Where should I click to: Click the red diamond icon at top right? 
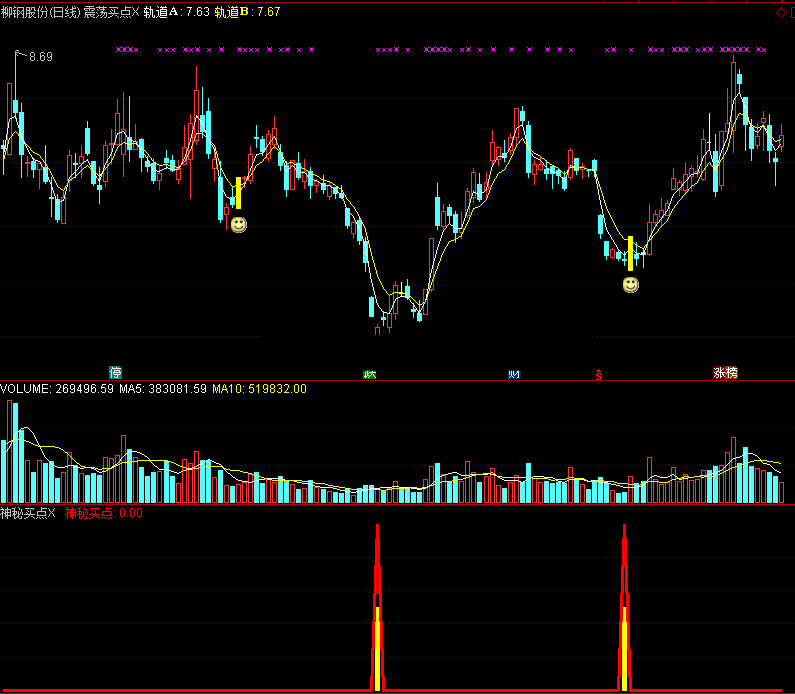781,13
